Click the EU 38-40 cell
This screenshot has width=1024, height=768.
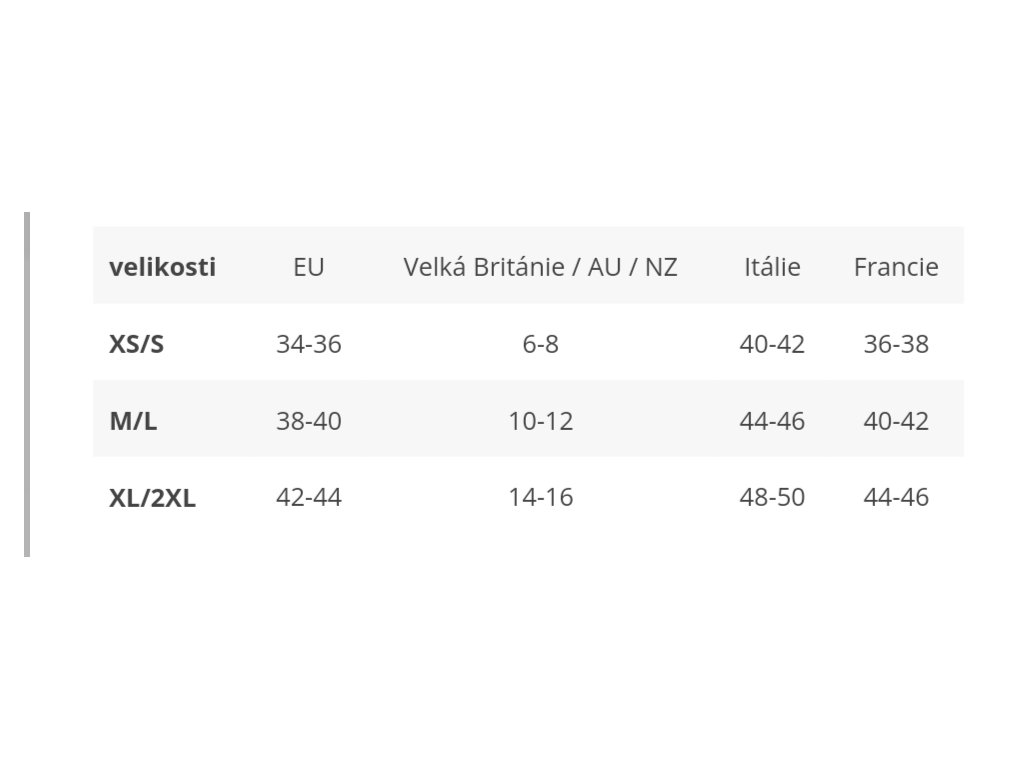point(308,421)
